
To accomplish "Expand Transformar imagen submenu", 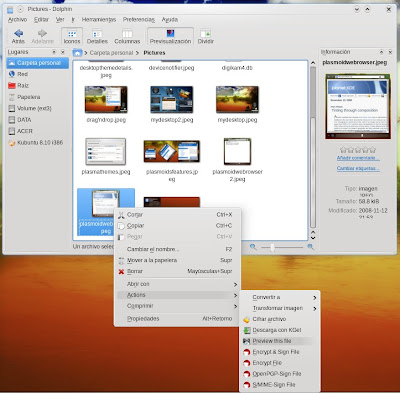I will 280,308.
